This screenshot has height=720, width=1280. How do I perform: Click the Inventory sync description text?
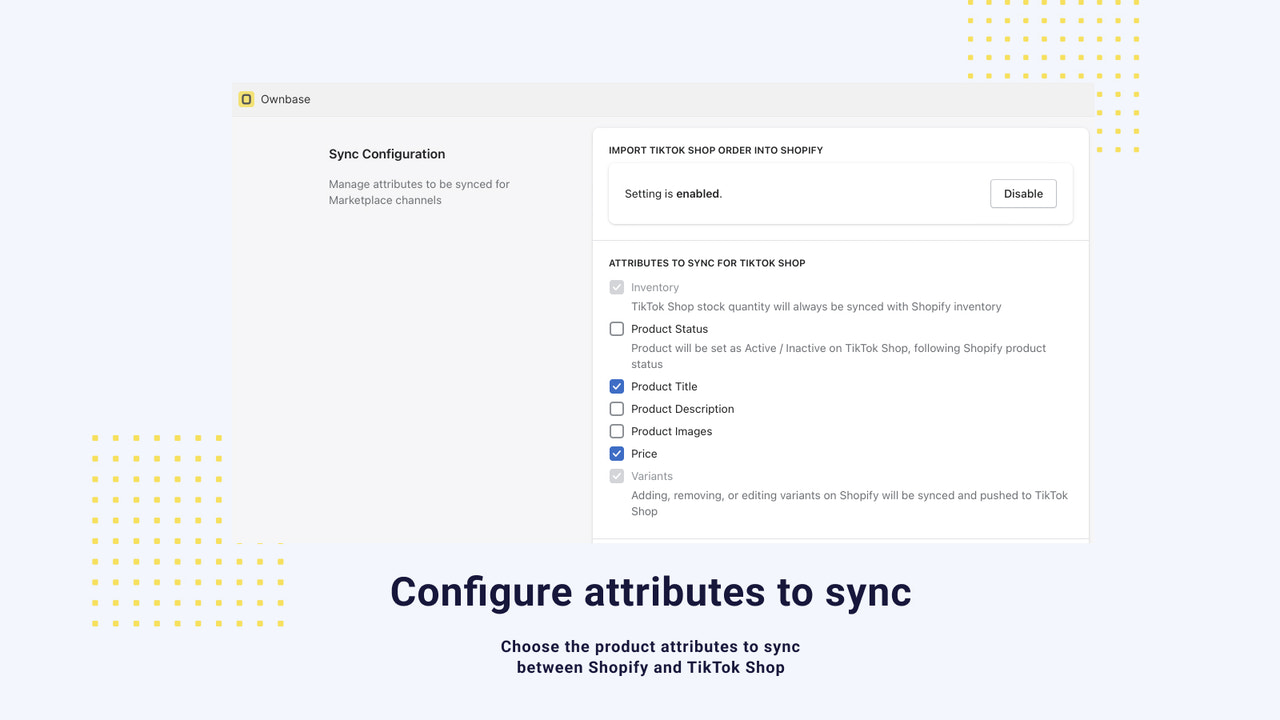tap(816, 306)
